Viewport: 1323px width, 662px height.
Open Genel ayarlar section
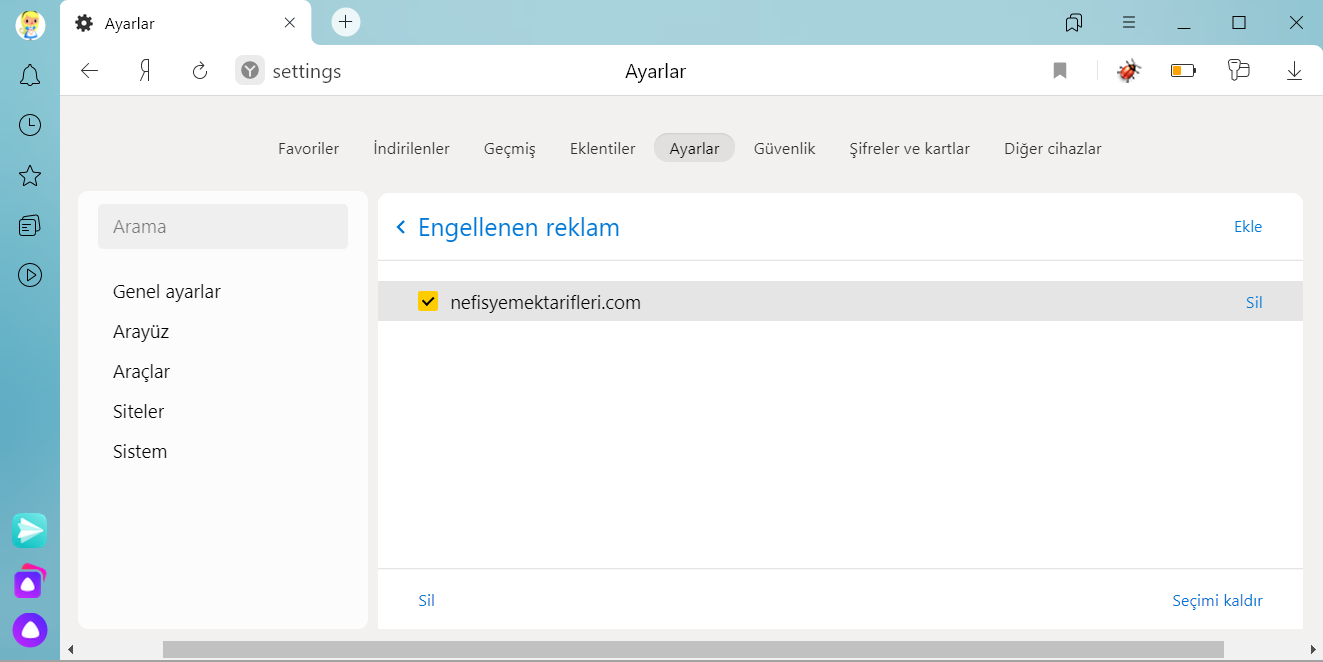(x=167, y=292)
